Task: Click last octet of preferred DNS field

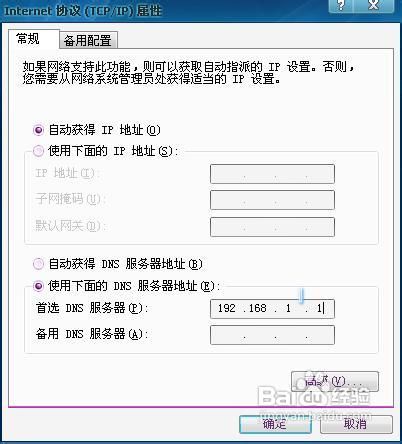Action: (319, 308)
